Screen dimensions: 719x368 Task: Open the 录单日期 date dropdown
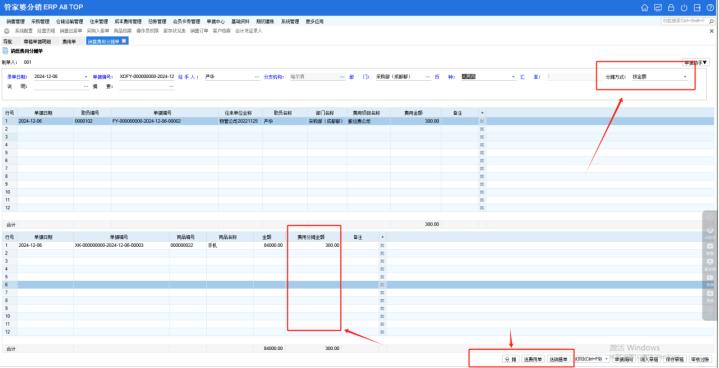coord(86,77)
